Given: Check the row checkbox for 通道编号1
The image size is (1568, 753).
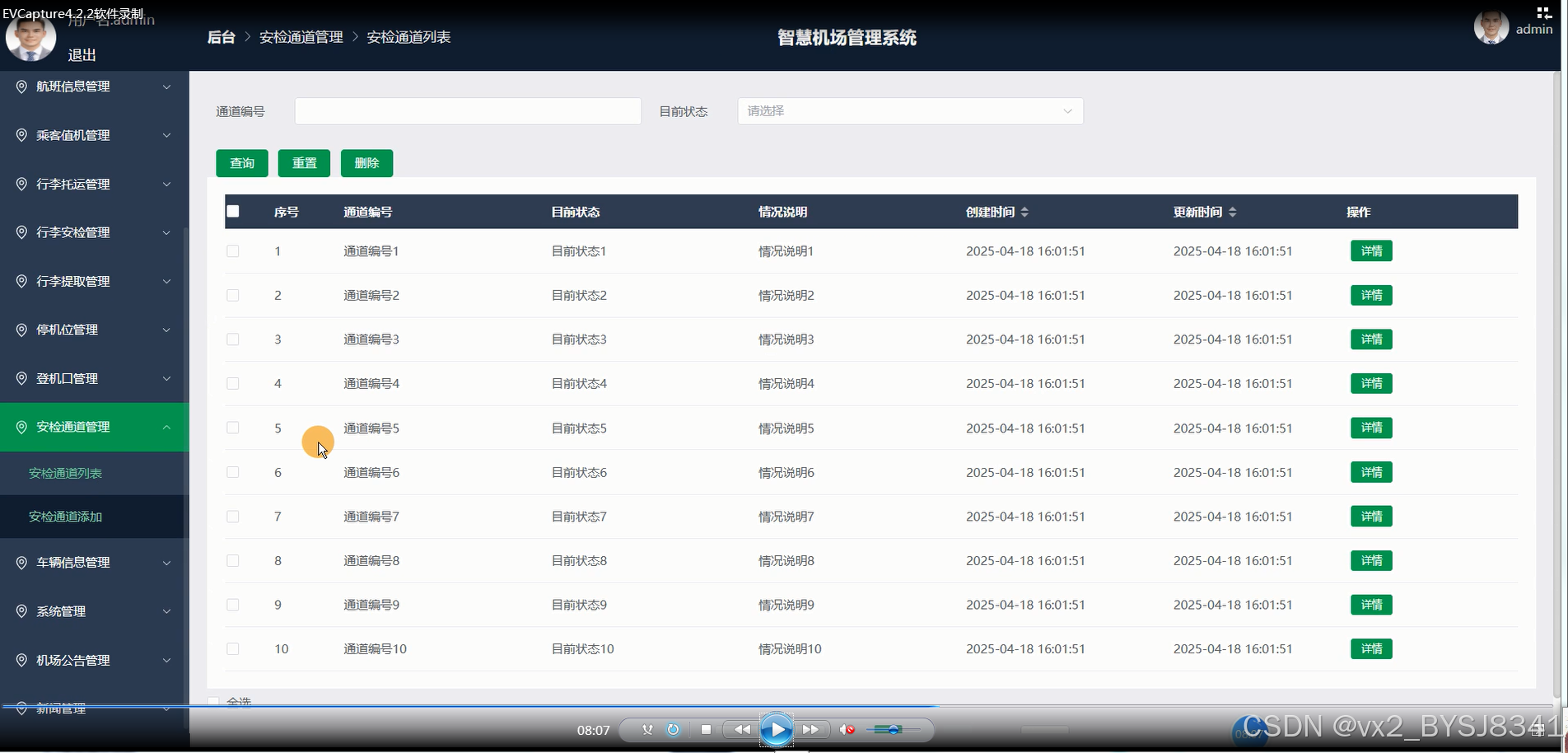Looking at the screenshot, I should [x=233, y=250].
